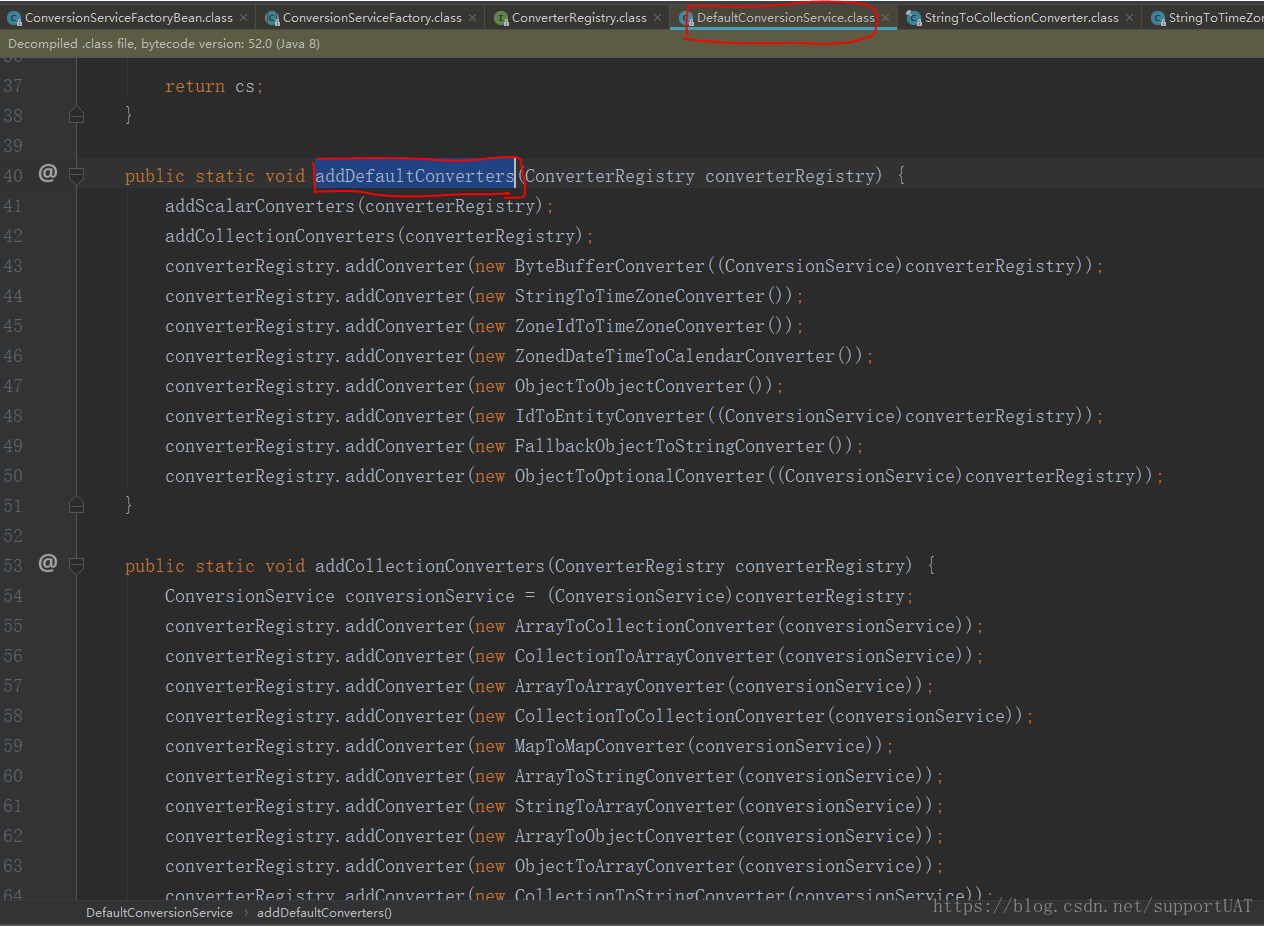This screenshot has width=1264, height=926.
Task: Click the fold end marker on line 38
Action: coord(76,116)
